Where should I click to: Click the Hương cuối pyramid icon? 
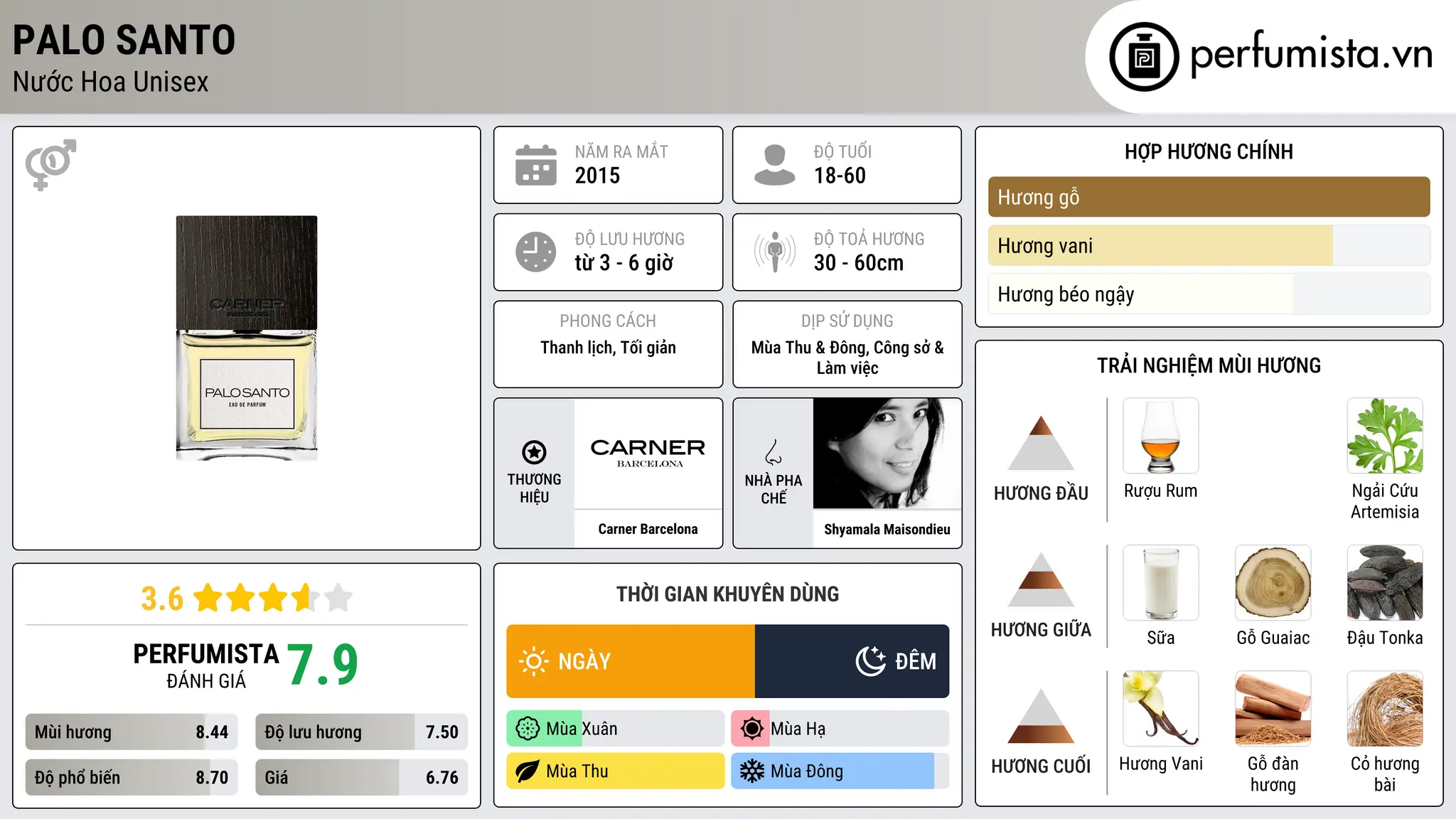pos(1041,716)
